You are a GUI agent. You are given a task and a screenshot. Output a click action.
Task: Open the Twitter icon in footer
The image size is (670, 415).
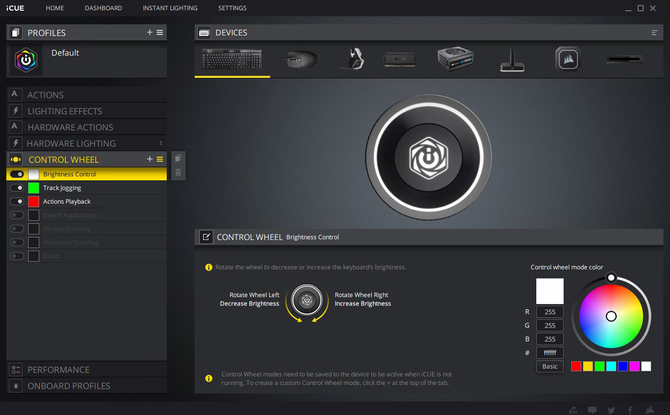coord(611,410)
